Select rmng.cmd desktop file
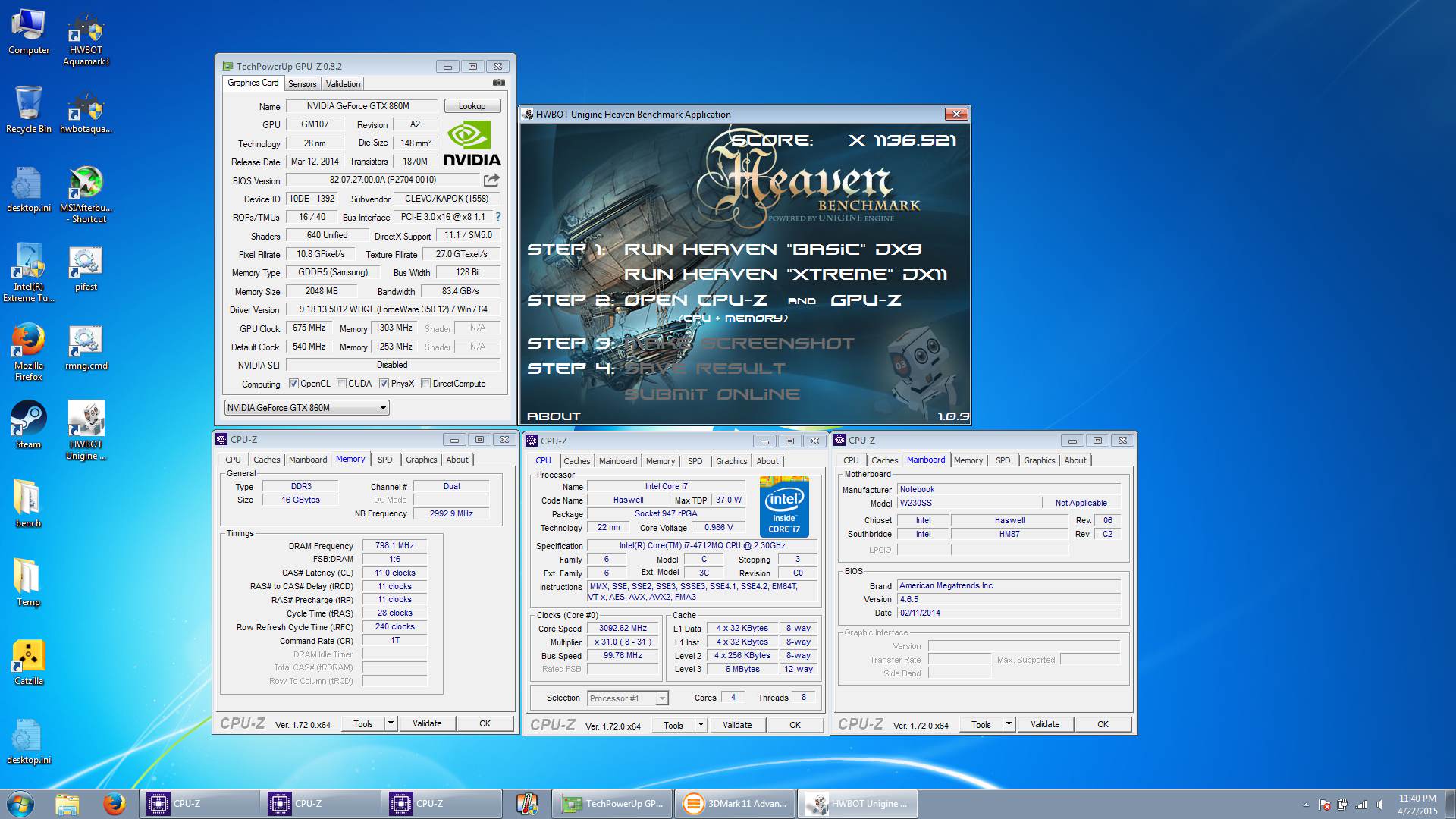Viewport: 1456px width, 819px height. [86, 349]
